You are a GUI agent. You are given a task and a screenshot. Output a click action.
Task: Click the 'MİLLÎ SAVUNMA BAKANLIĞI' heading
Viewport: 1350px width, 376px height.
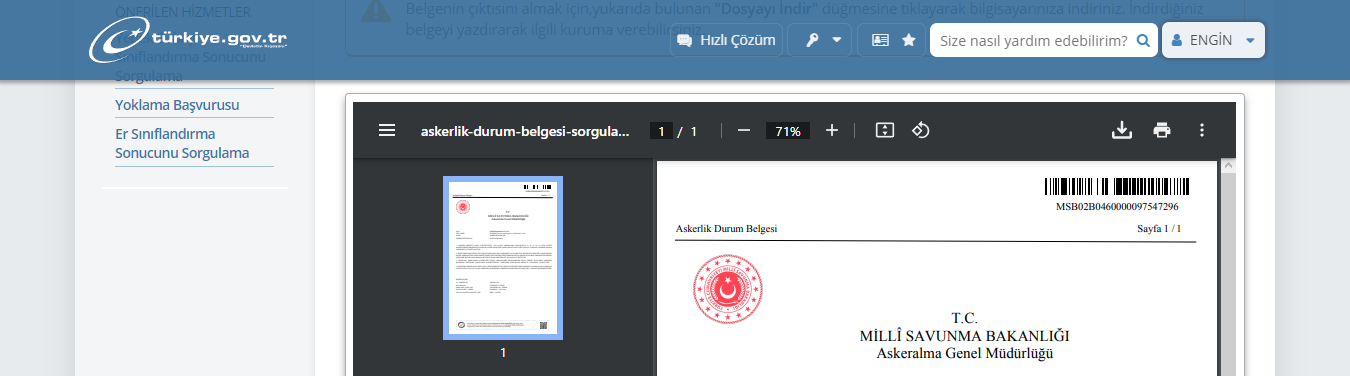click(964, 336)
